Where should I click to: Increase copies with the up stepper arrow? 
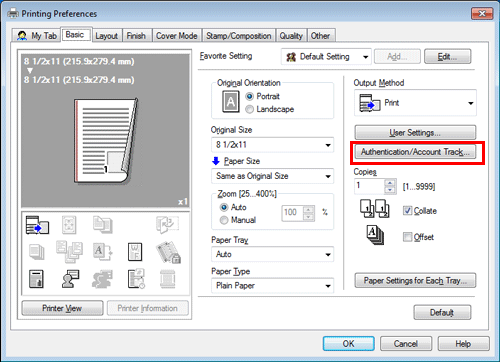tap(390, 183)
